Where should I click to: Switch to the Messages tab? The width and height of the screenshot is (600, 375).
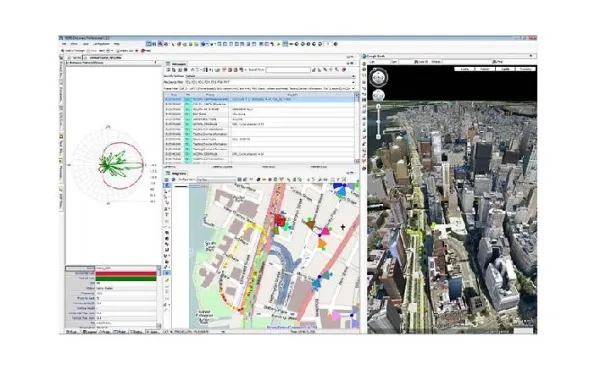click(x=177, y=64)
